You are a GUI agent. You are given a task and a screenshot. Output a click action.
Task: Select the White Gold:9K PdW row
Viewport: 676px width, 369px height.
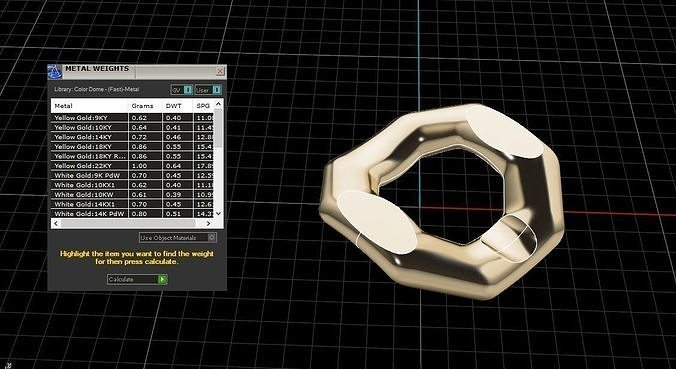pyautogui.click(x=132, y=175)
